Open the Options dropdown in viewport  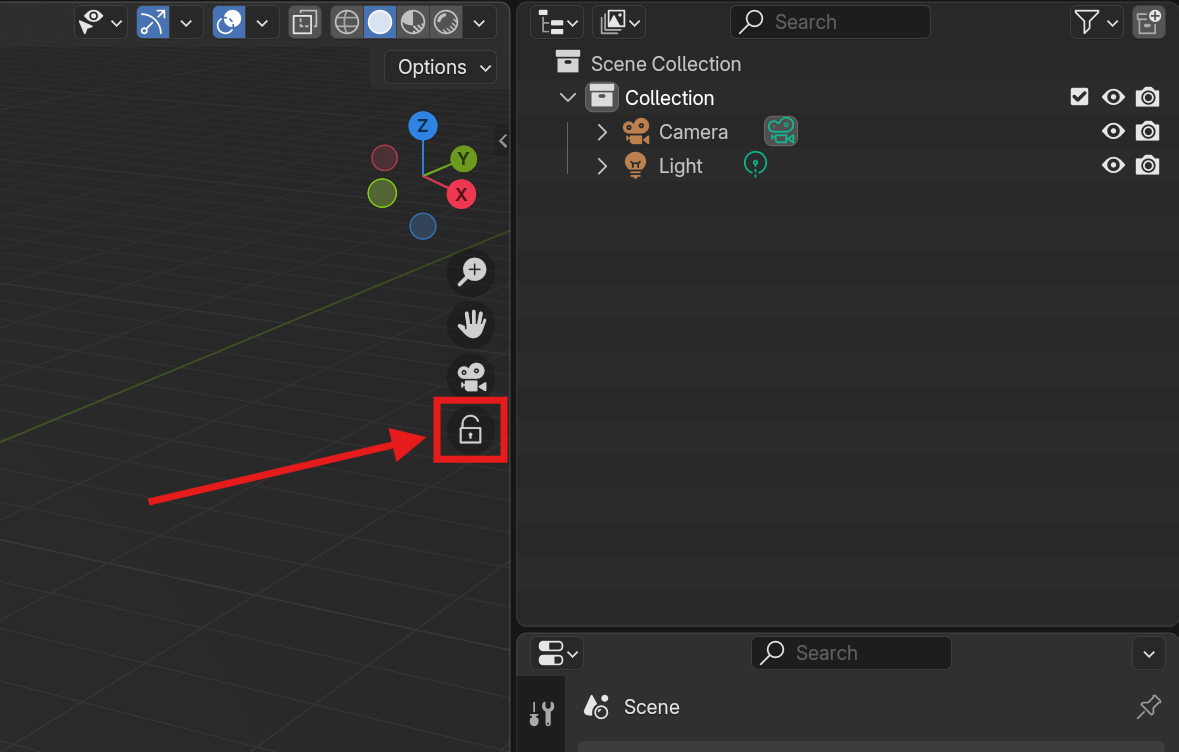coord(441,67)
